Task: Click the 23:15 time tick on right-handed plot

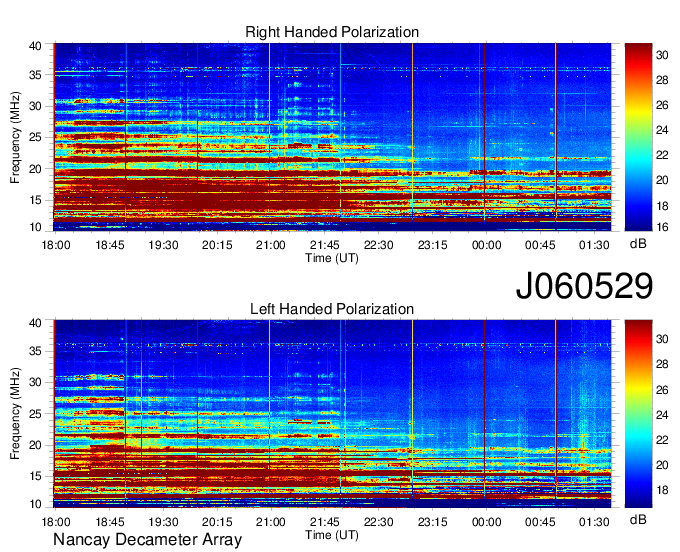Action: click(432, 245)
